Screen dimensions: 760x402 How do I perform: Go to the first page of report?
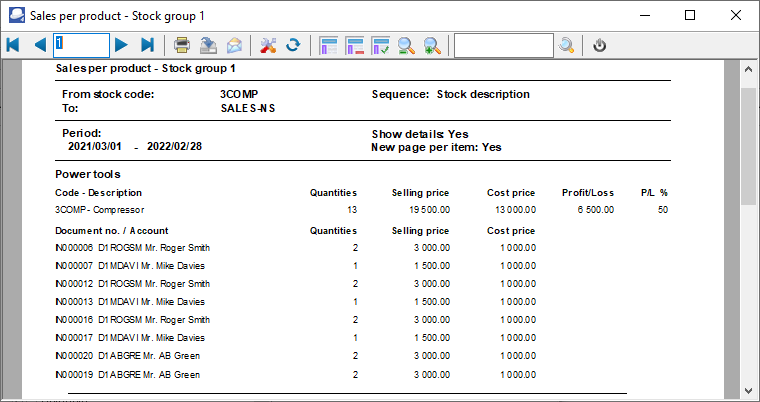tap(13, 45)
